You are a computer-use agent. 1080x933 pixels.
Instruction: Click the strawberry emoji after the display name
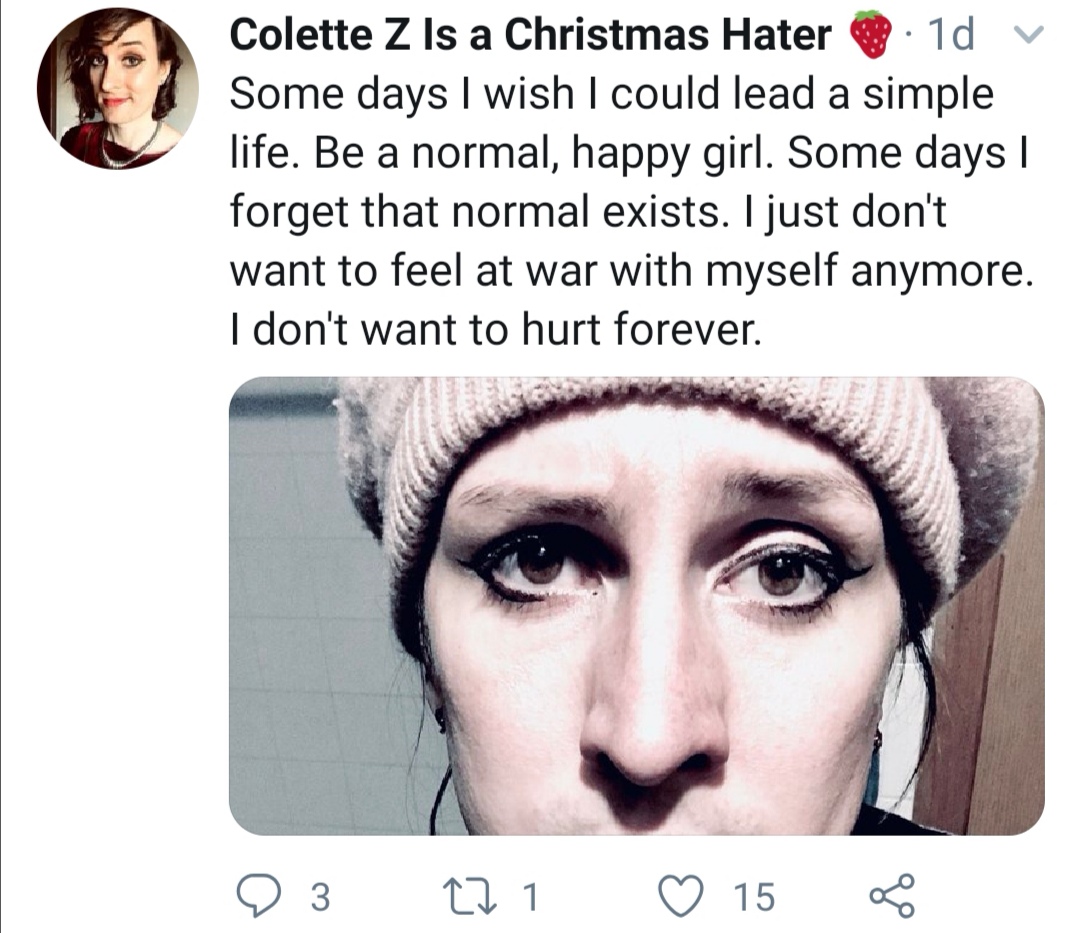(x=870, y=38)
